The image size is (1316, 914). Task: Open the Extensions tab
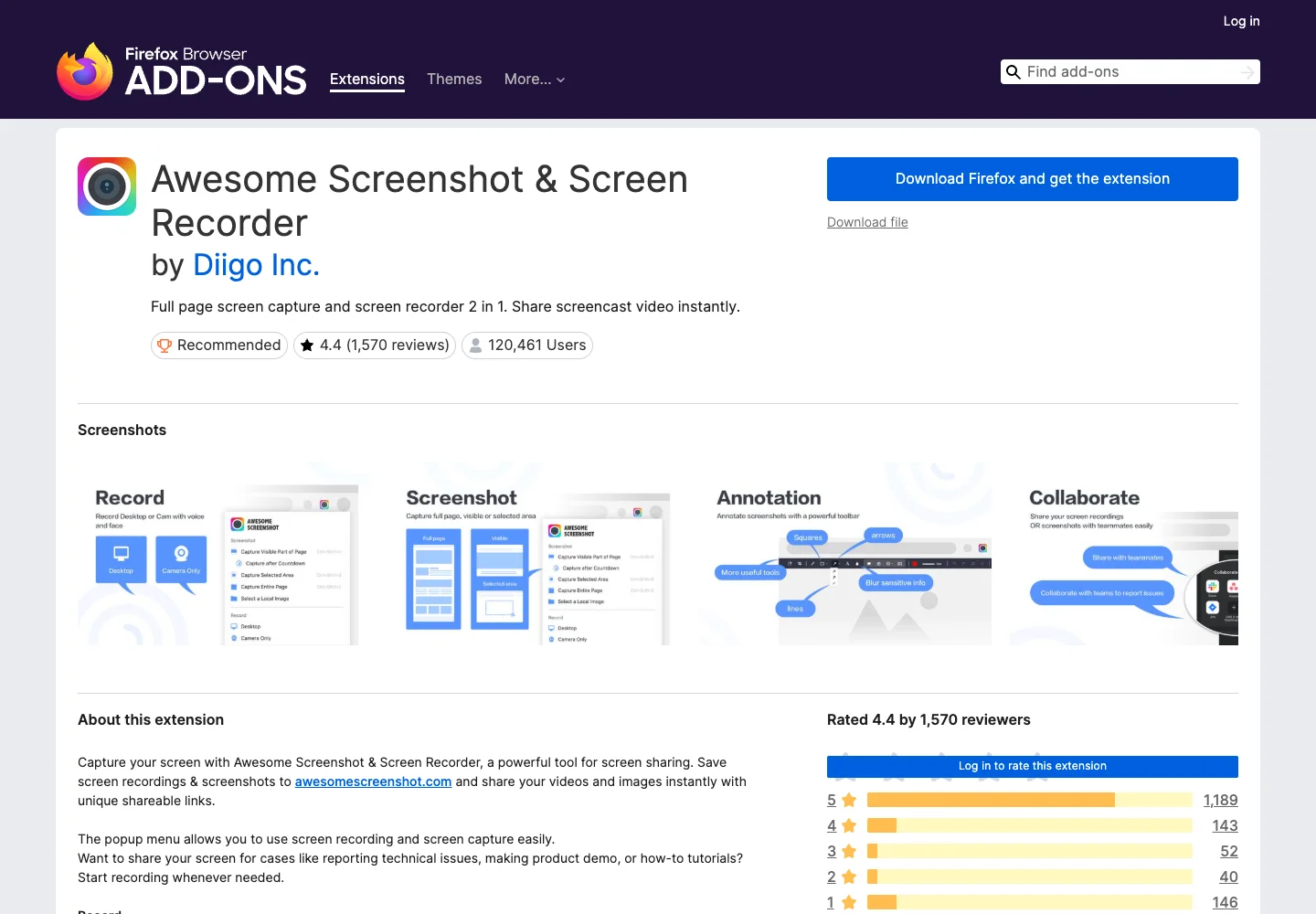[367, 80]
